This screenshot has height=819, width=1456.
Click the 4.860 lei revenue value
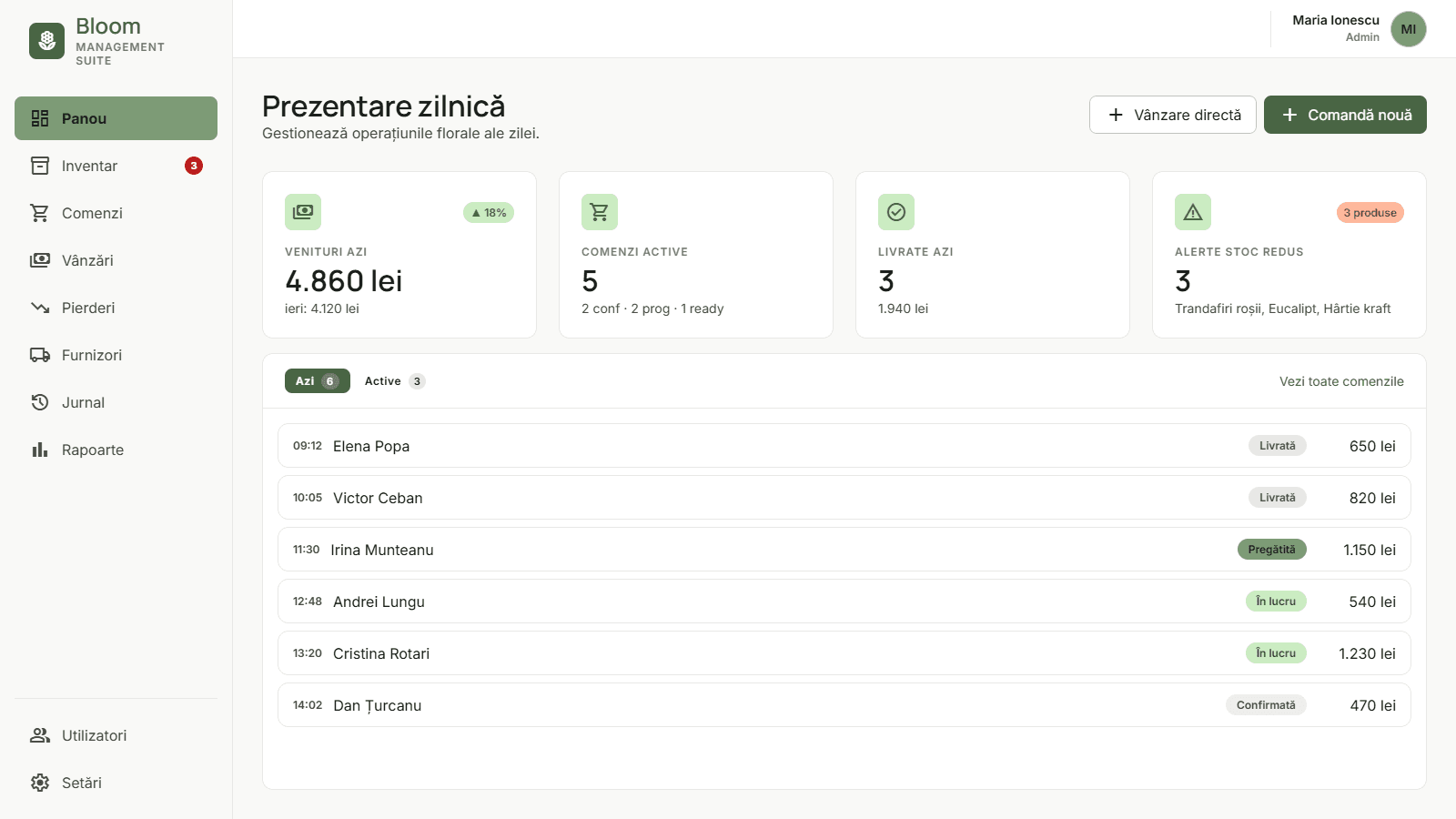(x=344, y=280)
